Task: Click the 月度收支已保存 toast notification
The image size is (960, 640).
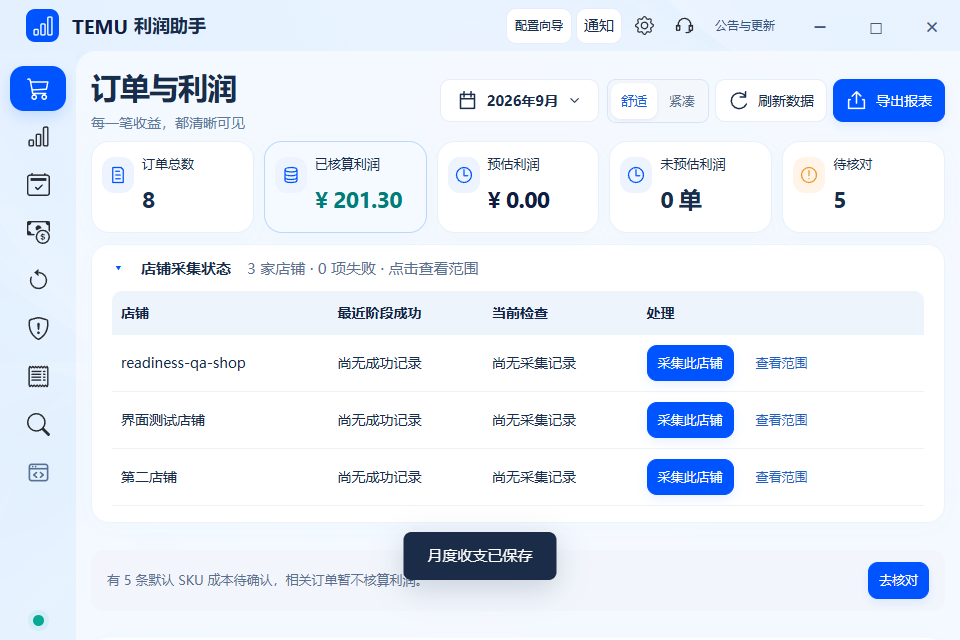Action: coord(480,555)
